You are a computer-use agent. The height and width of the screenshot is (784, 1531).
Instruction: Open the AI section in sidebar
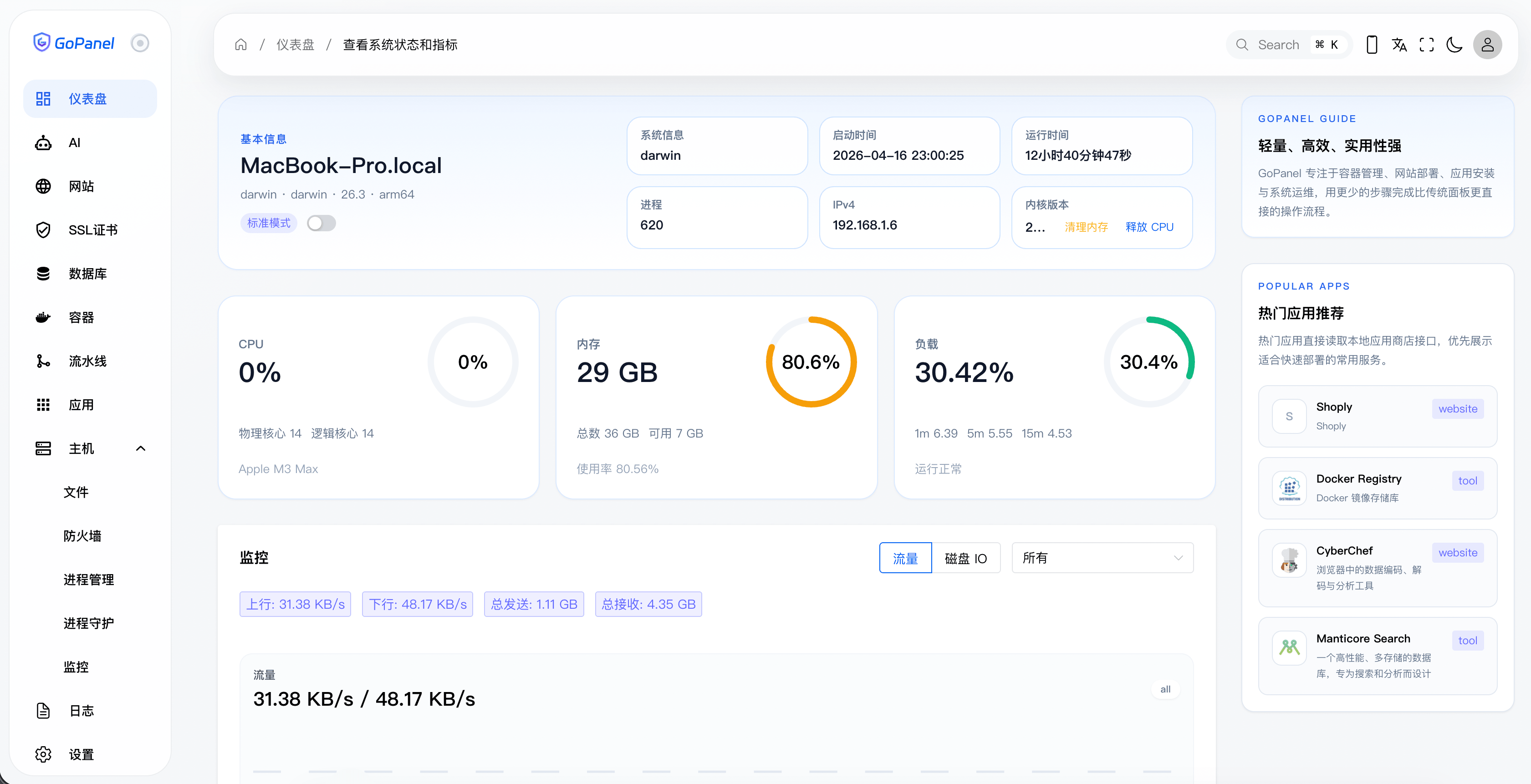click(74, 142)
